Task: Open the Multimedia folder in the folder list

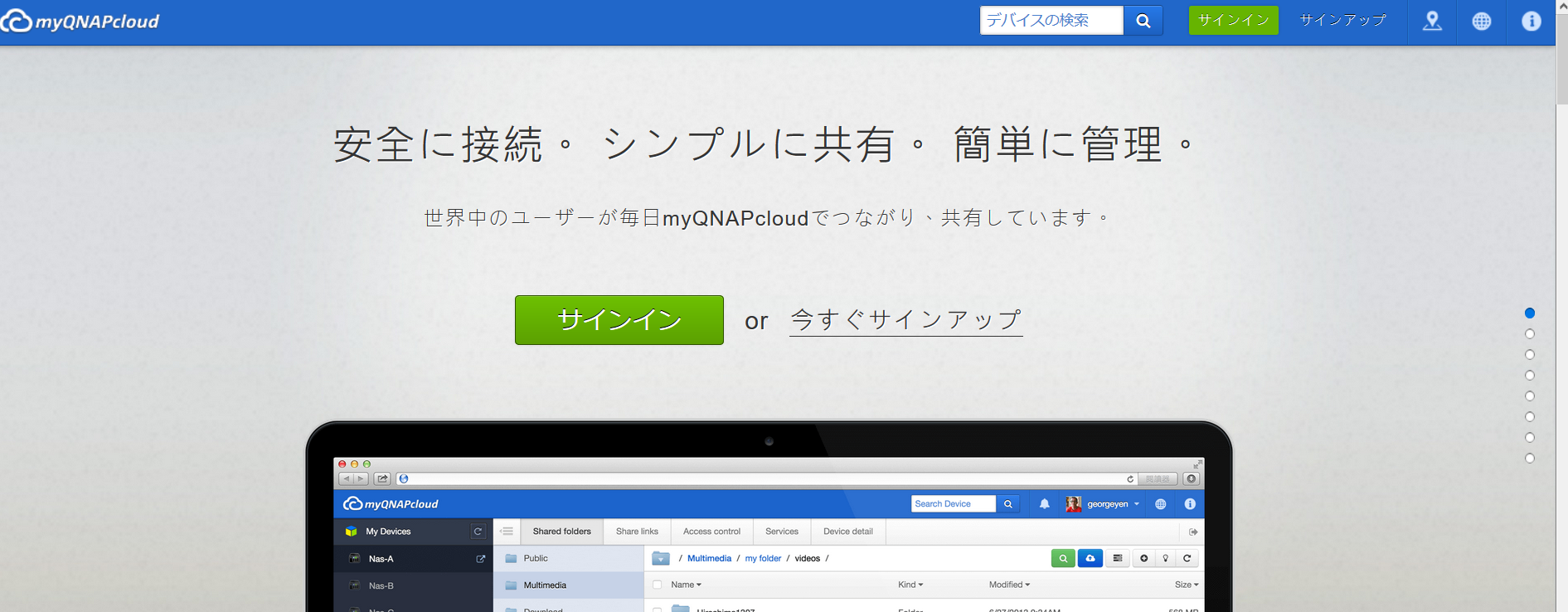Action: (569, 585)
